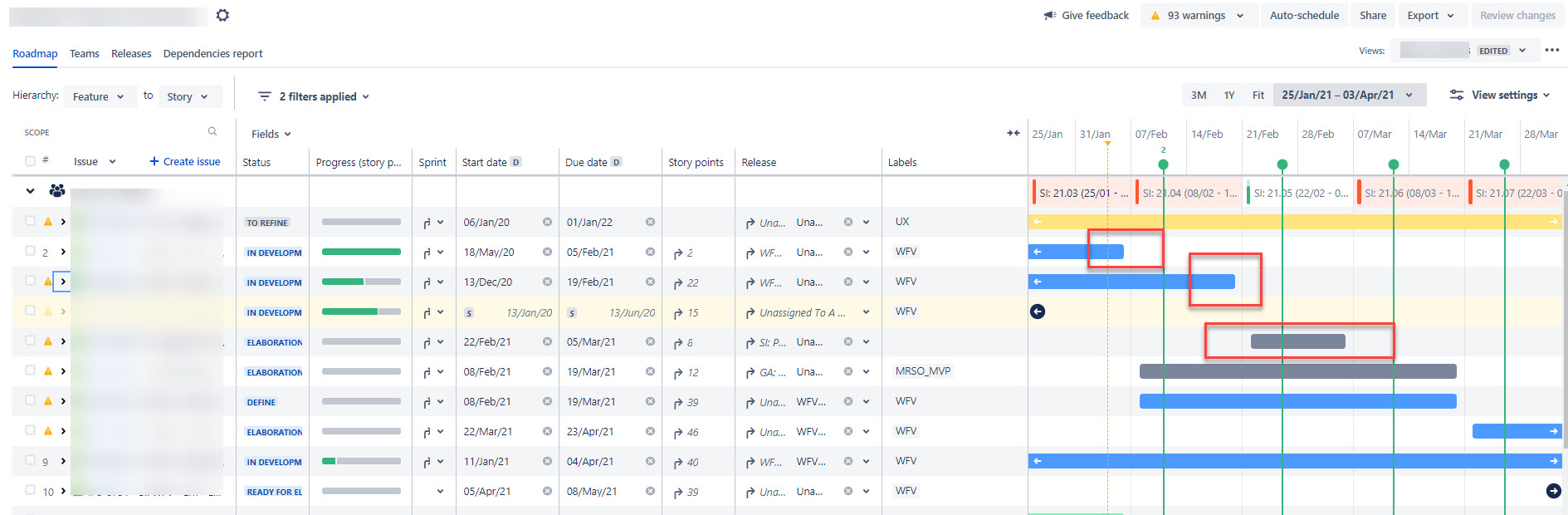
Task: Click warning triangle on the TO REFINE row
Action: coord(48,222)
